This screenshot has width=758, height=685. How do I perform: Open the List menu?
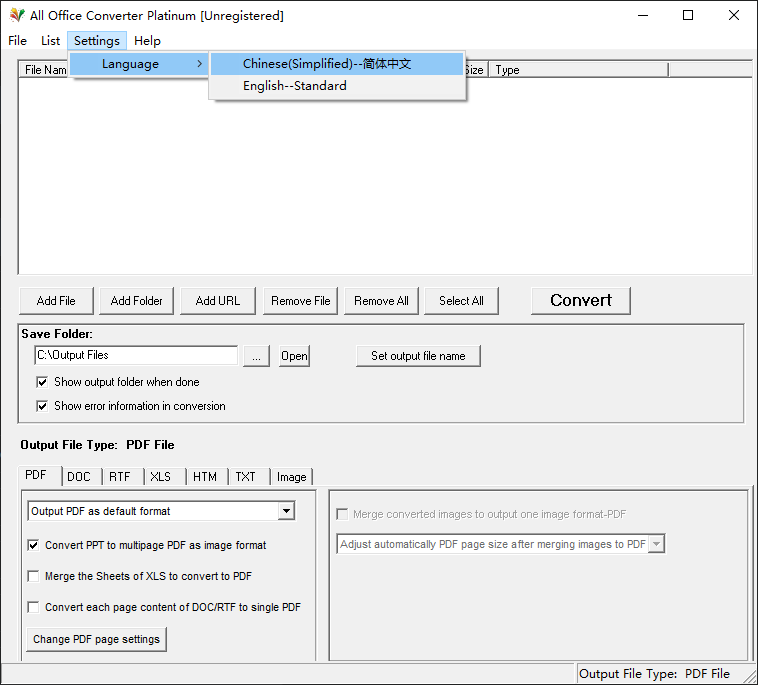coord(50,41)
